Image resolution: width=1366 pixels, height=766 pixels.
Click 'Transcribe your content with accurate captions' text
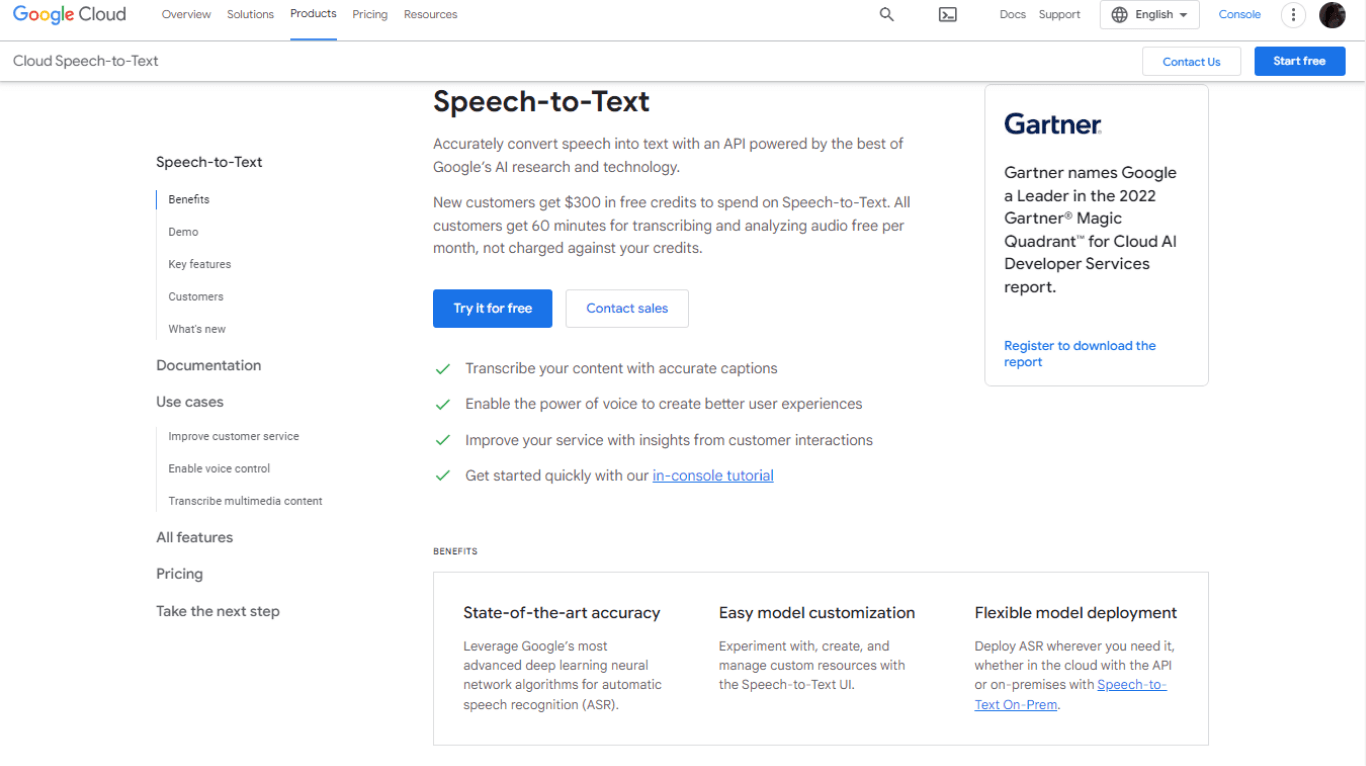(621, 369)
